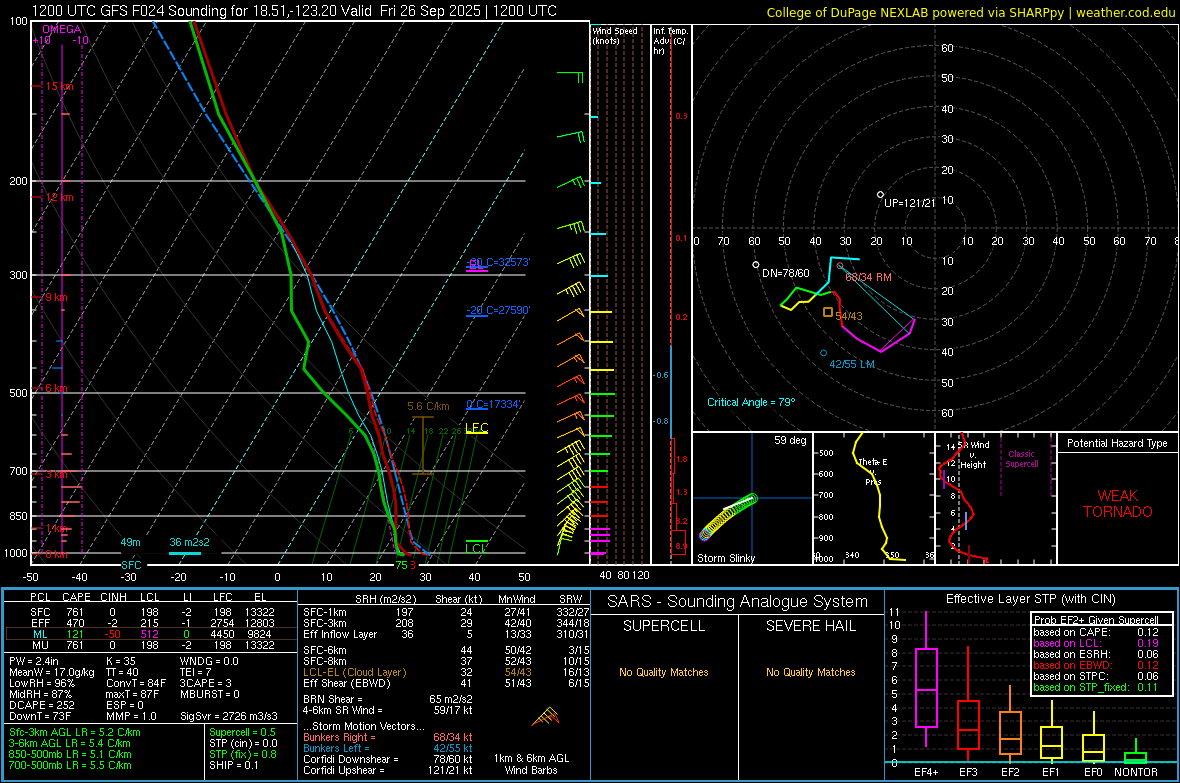Click the Storm Slinky circle cluster
1180x783 pixels.
[x=727, y=516]
